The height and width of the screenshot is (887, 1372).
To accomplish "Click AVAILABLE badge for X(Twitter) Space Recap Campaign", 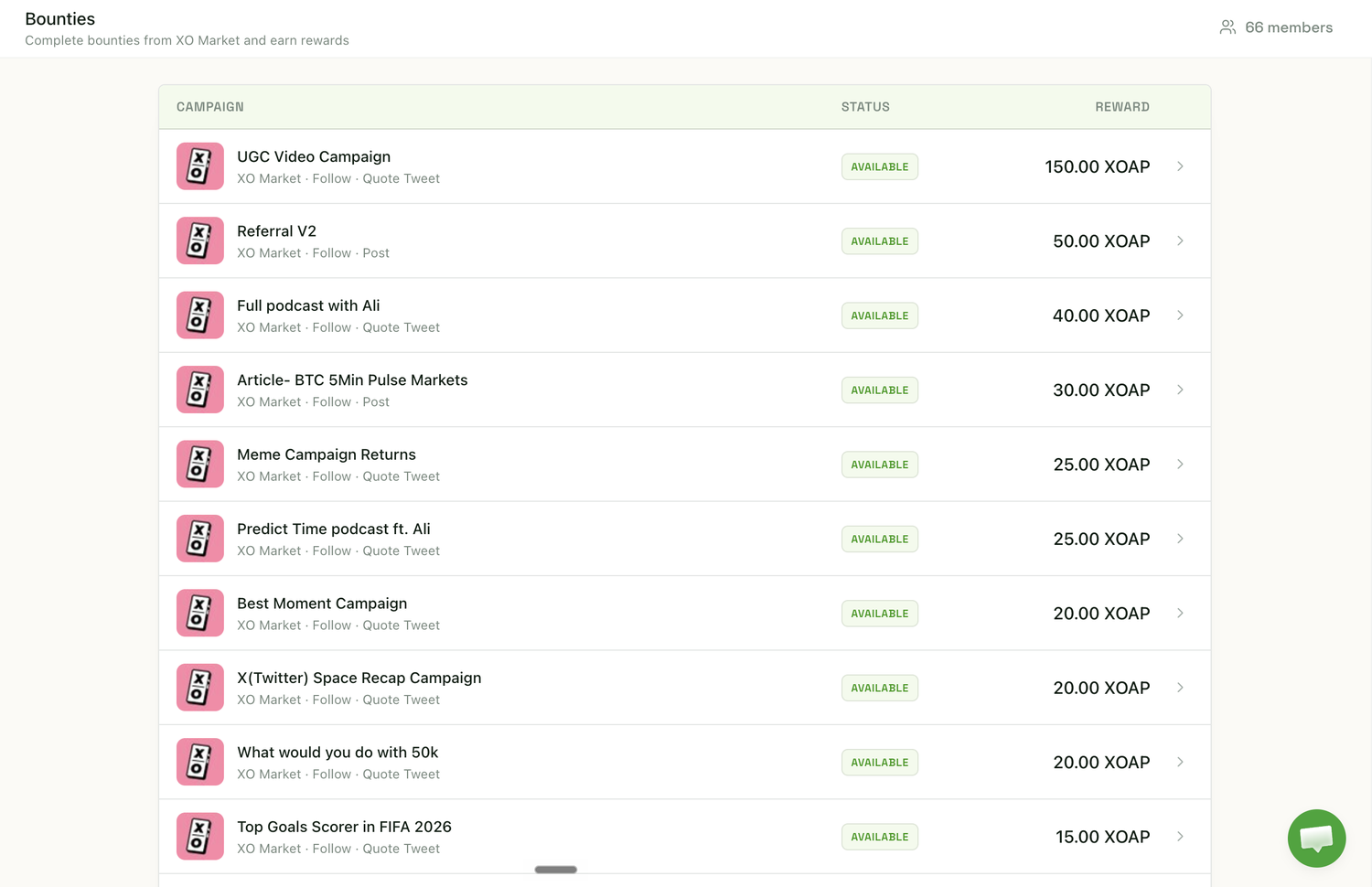I will coord(880,688).
